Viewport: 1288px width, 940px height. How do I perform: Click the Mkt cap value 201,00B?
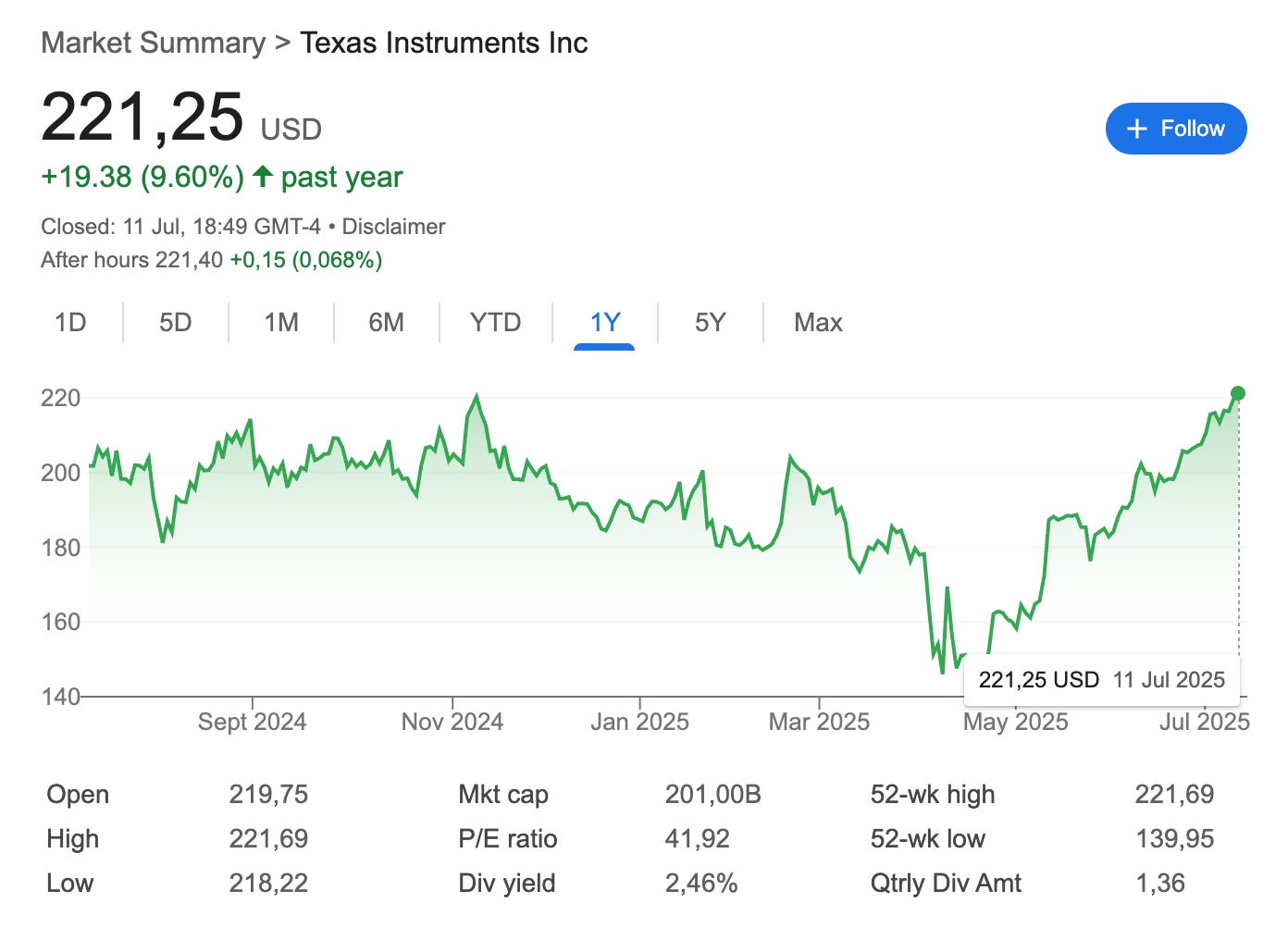pyautogui.click(x=712, y=795)
